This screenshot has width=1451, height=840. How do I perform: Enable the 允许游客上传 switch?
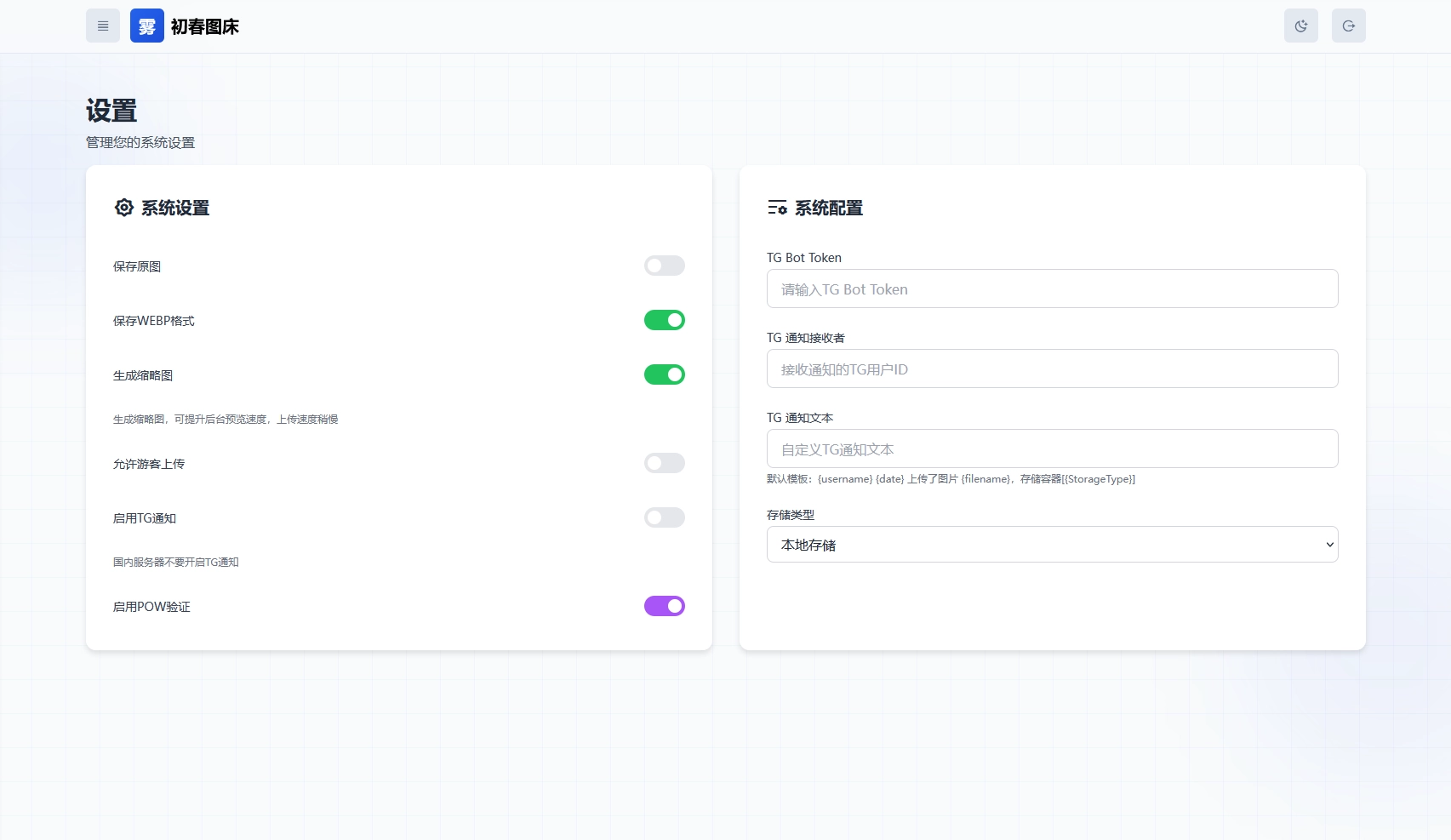(664, 463)
